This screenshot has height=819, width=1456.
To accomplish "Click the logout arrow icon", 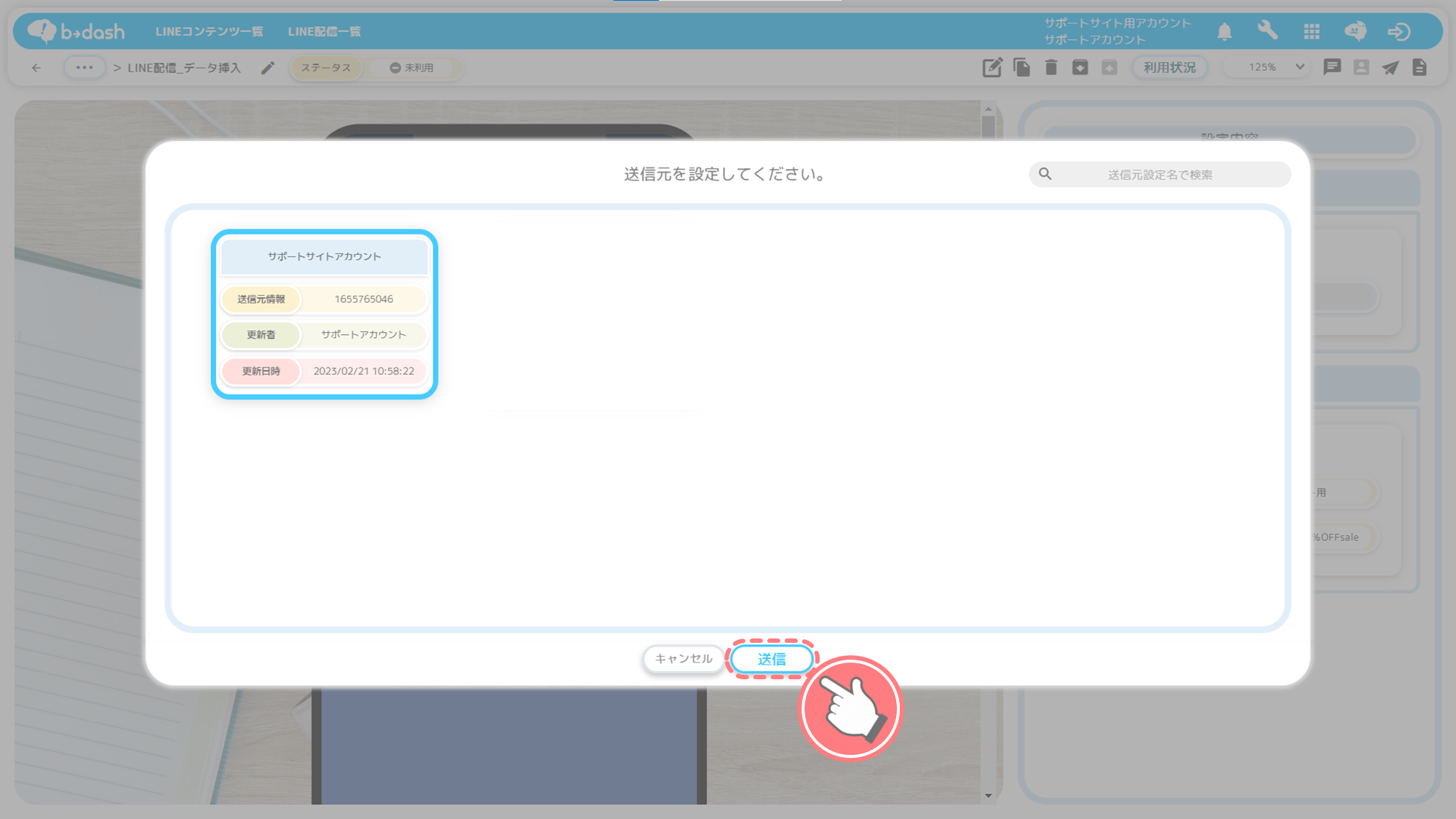I will click(1399, 31).
